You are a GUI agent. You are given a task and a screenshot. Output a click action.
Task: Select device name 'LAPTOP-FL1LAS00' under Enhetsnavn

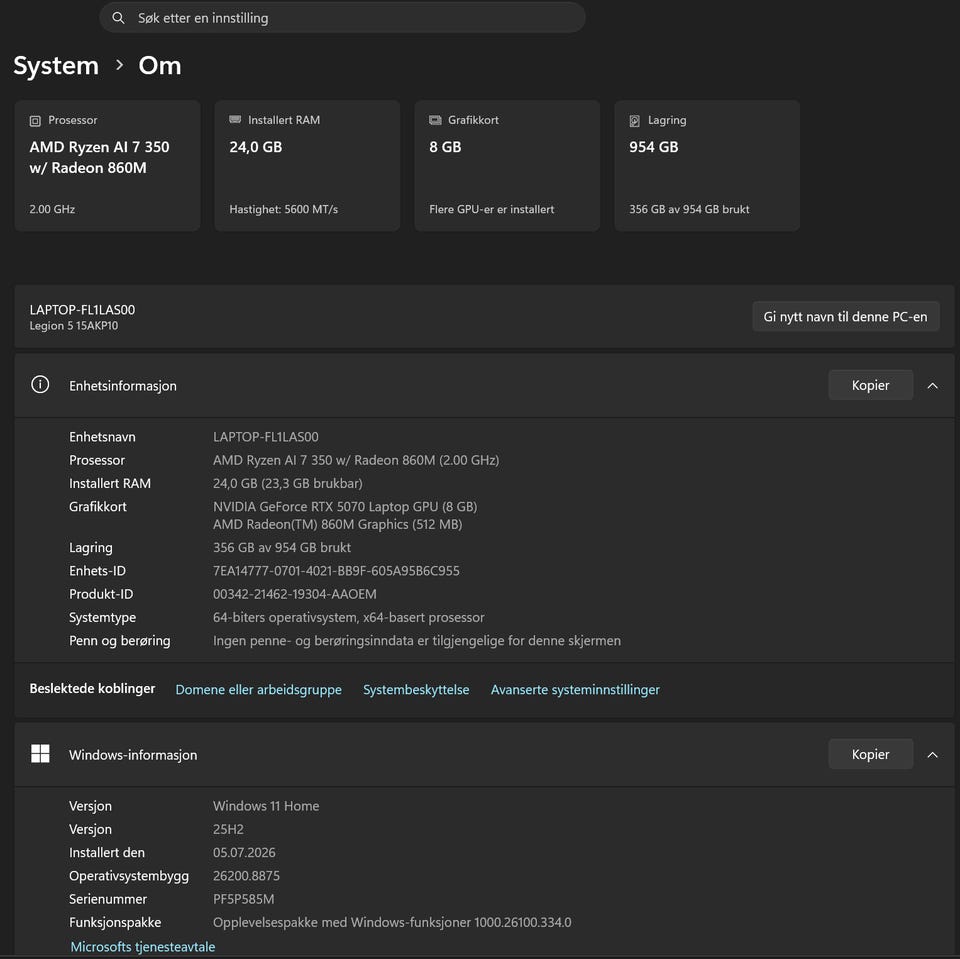(266, 437)
